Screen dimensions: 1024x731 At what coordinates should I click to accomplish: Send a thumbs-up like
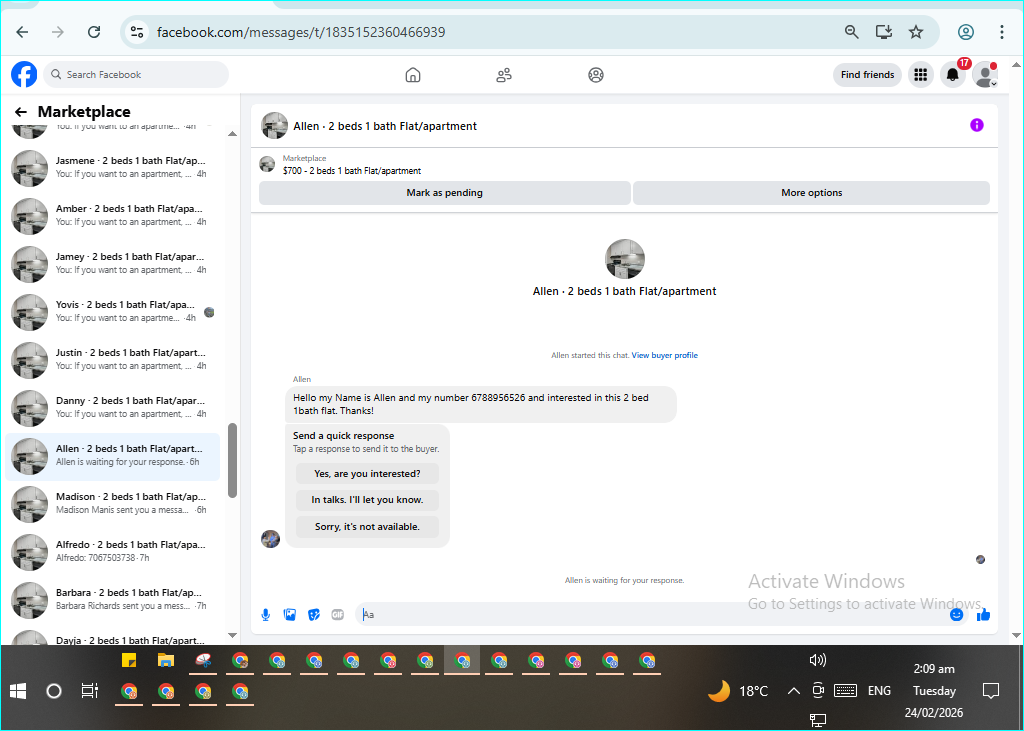[x=983, y=615]
